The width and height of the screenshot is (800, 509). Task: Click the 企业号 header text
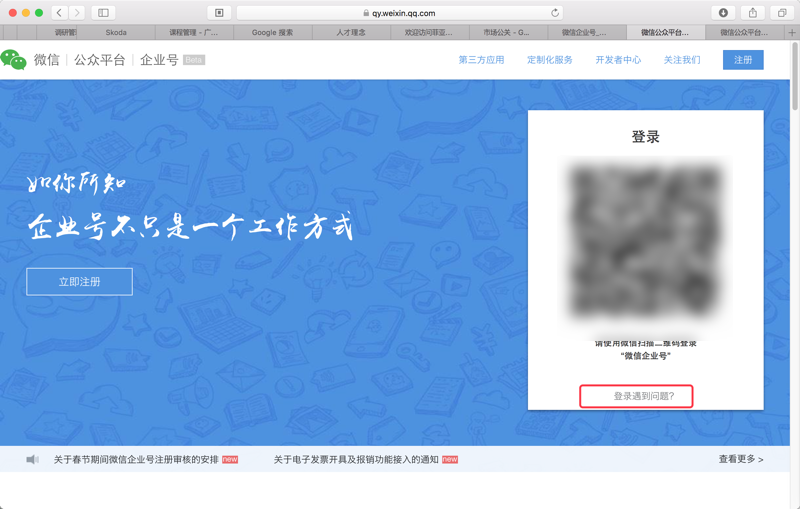point(159,60)
